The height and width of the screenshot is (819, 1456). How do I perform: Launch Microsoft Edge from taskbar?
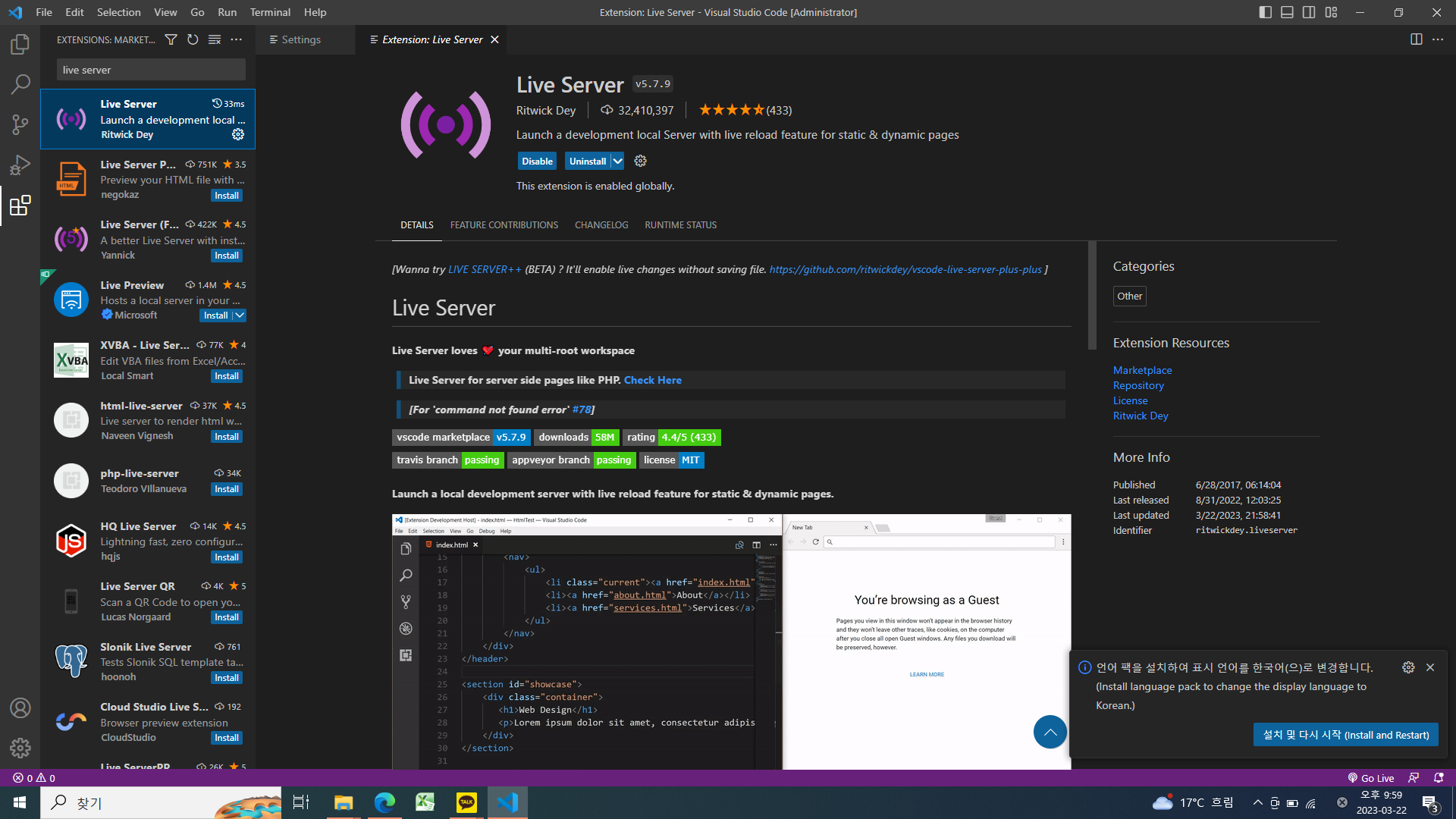coord(384,802)
